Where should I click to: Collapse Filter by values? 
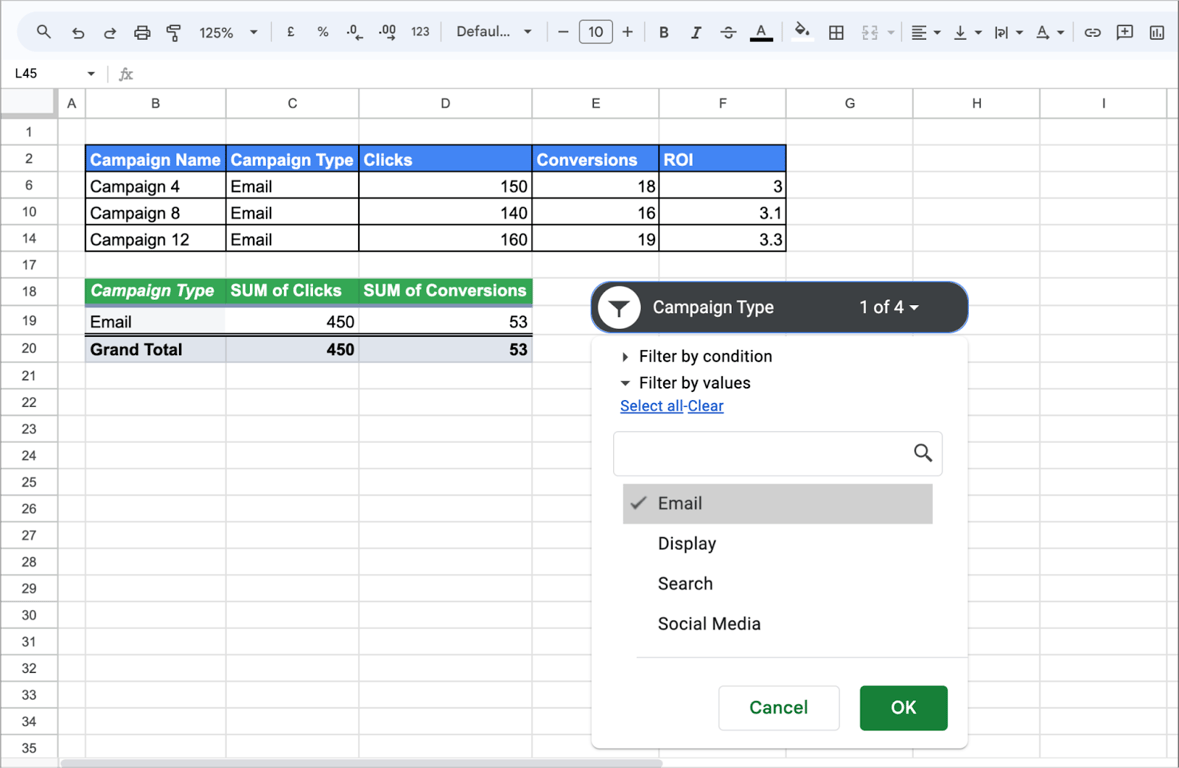pyautogui.click(x=686, y=383)
